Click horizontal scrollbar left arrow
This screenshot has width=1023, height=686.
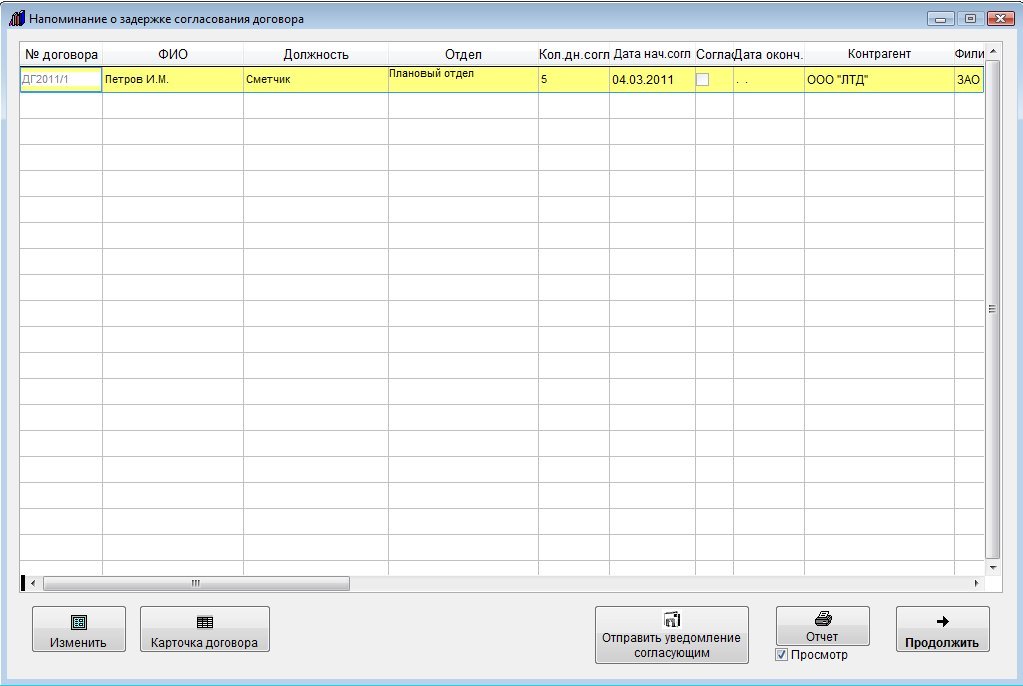(x=33, y=584)
